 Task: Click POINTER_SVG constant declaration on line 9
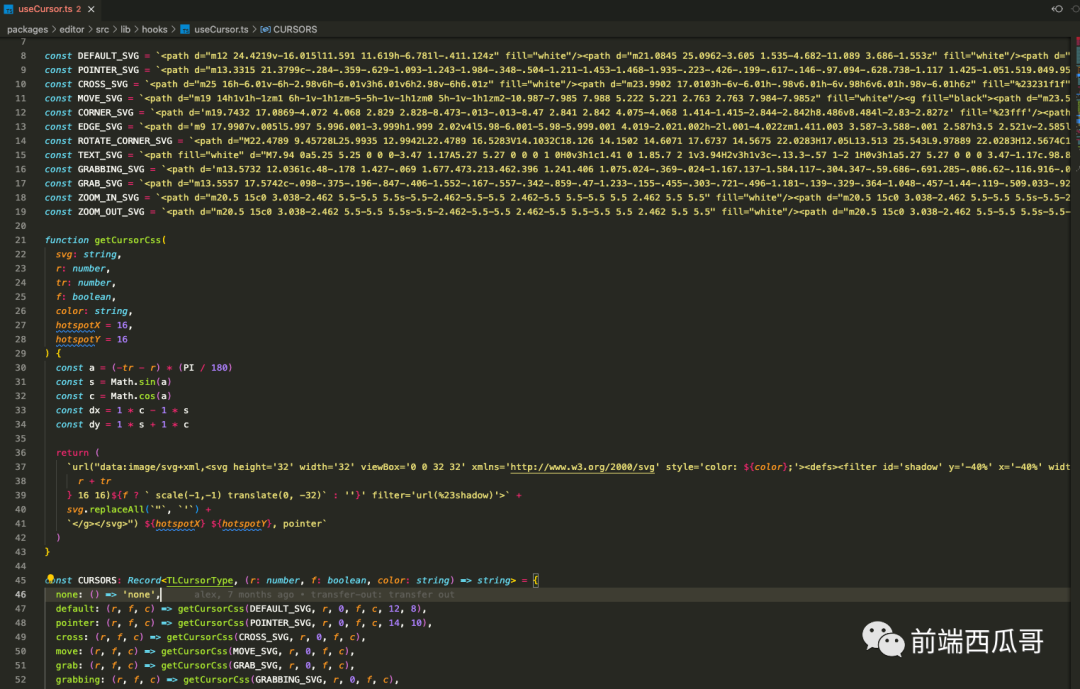pos(108,70)
